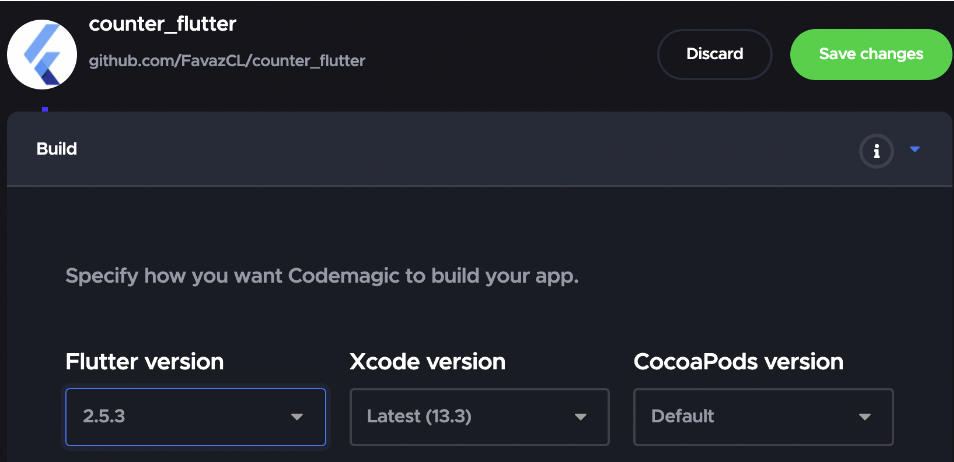Discard the pending changes
The height and width of the screenshot is (462, 954).
click(715, 54)
